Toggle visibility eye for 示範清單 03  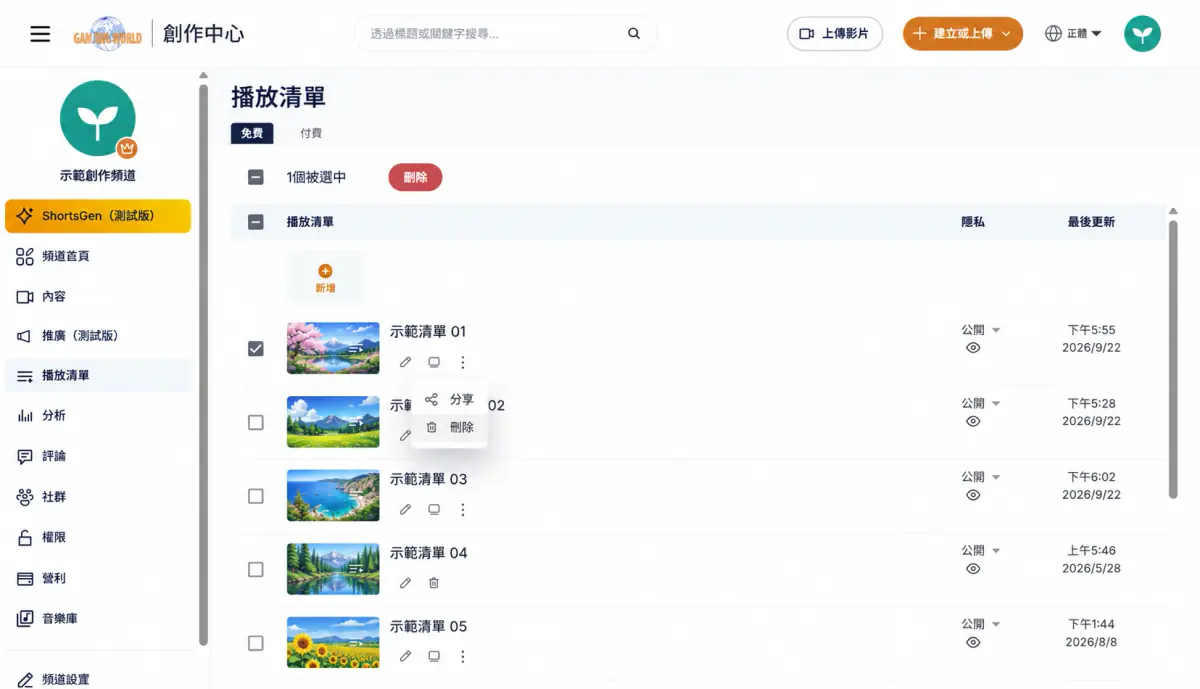pyautogui.click(x=973, y=495)
